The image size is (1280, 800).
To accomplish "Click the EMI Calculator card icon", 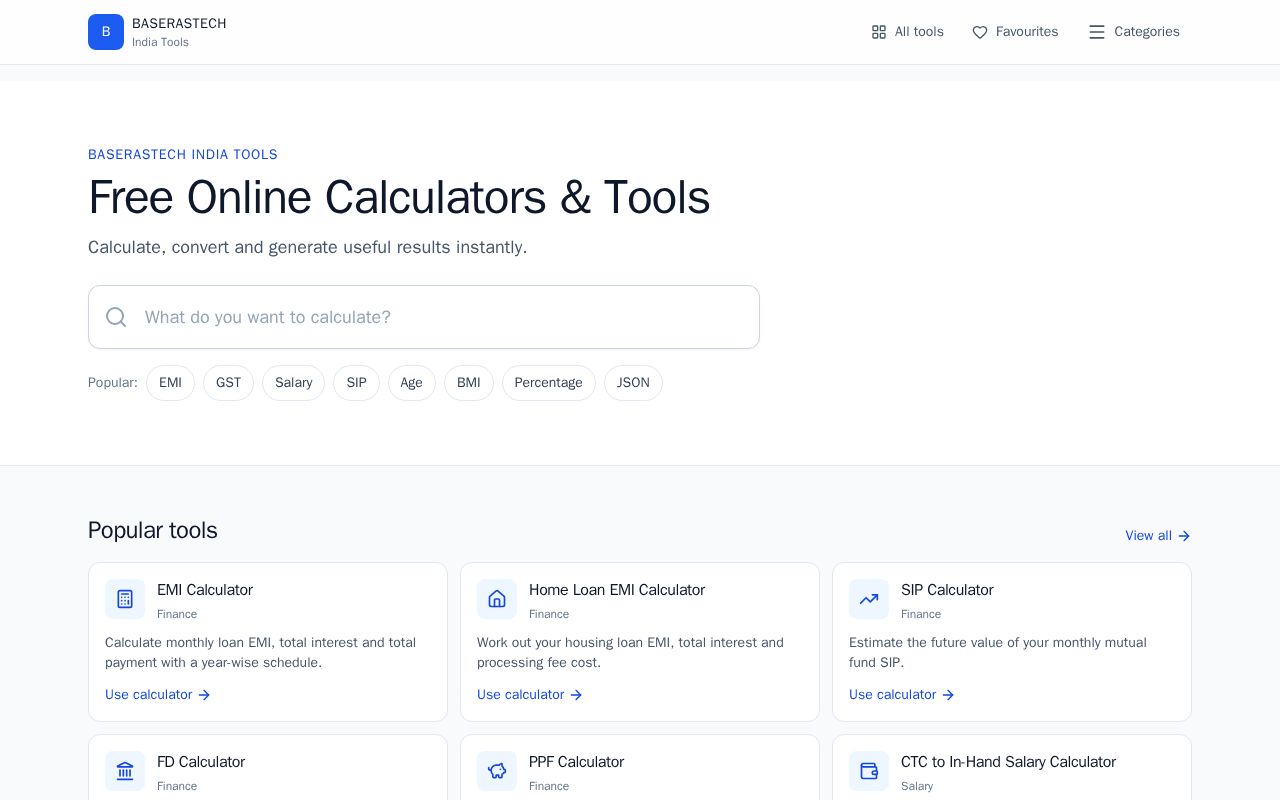I will (125, 599).
